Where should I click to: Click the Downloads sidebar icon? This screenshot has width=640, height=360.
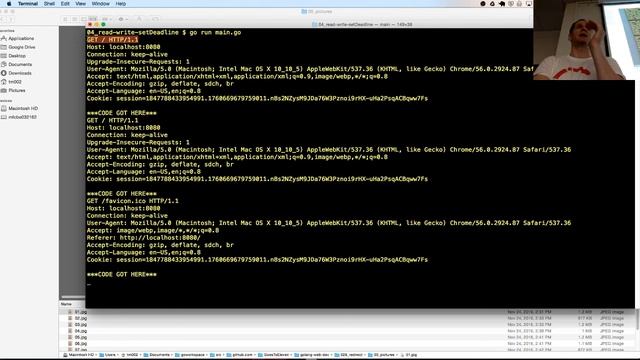[4, 73]
